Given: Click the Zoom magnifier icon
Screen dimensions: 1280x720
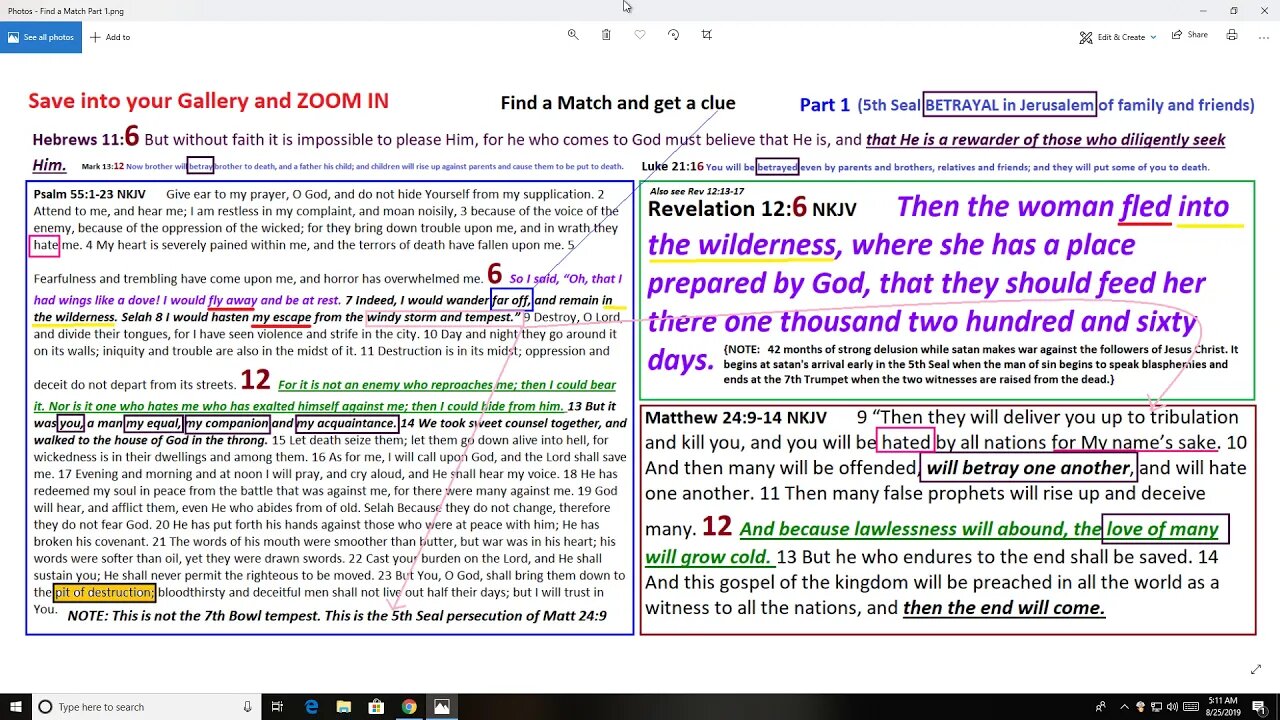Looking at the screenshot, I should click(573, 35).
